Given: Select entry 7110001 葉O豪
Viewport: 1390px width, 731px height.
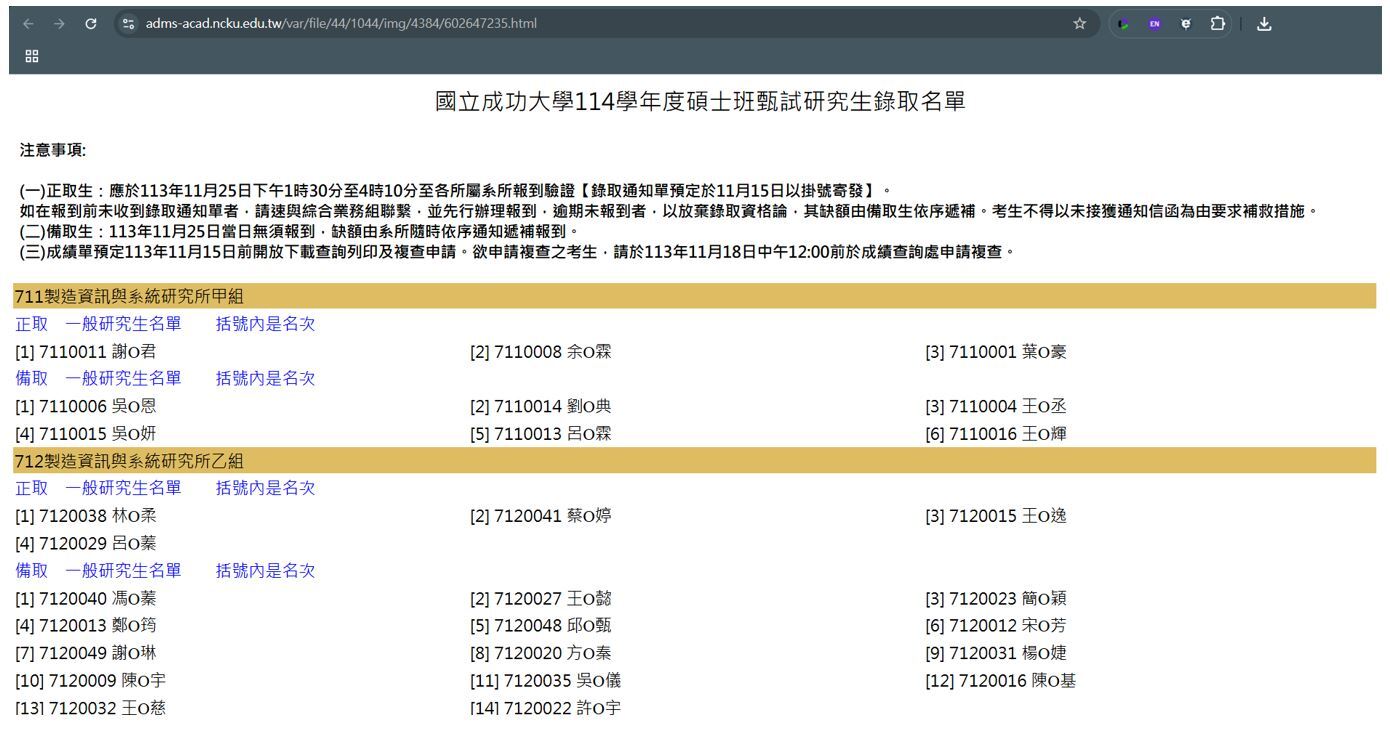Looking at the screenshot, I should [996, 351].
